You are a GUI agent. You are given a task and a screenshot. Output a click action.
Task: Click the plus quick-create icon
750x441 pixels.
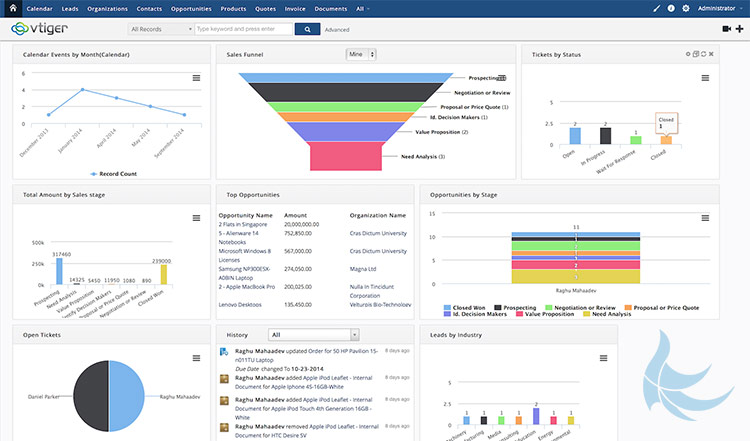pos(739,29)
